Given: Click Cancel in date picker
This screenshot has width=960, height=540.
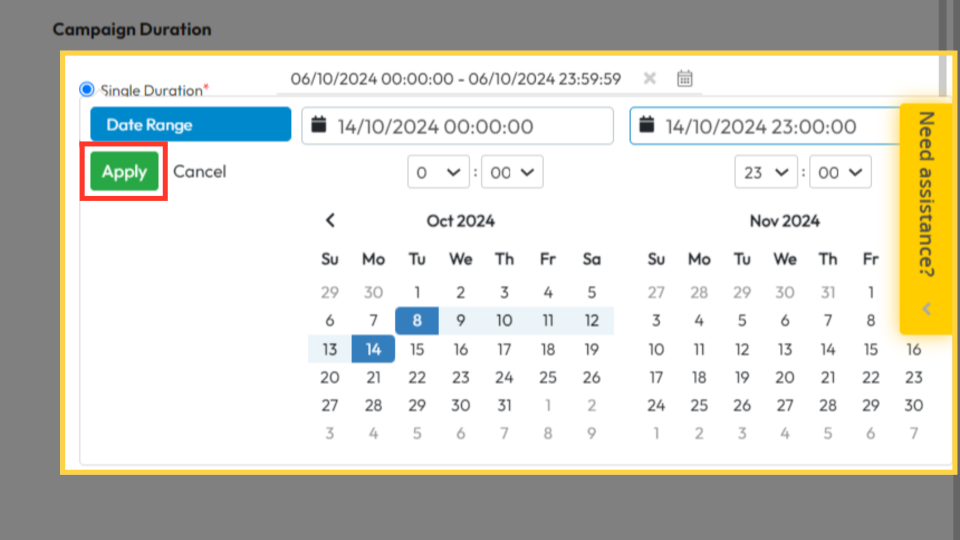Looking at the screenshot, I should point(200,171).
